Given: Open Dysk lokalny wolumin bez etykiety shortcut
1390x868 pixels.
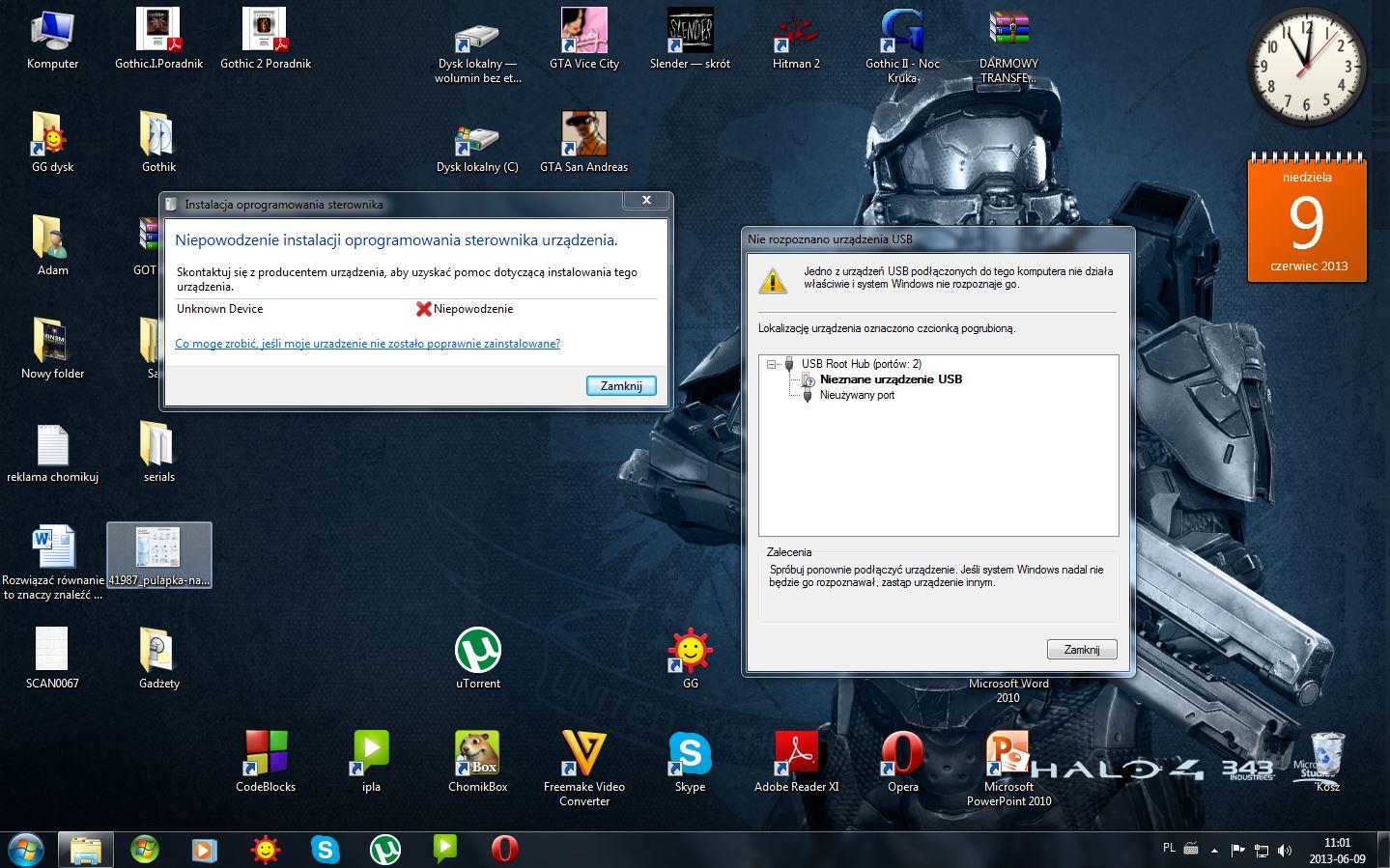Looking at the screenshot, I should click(x=477, y=50).
